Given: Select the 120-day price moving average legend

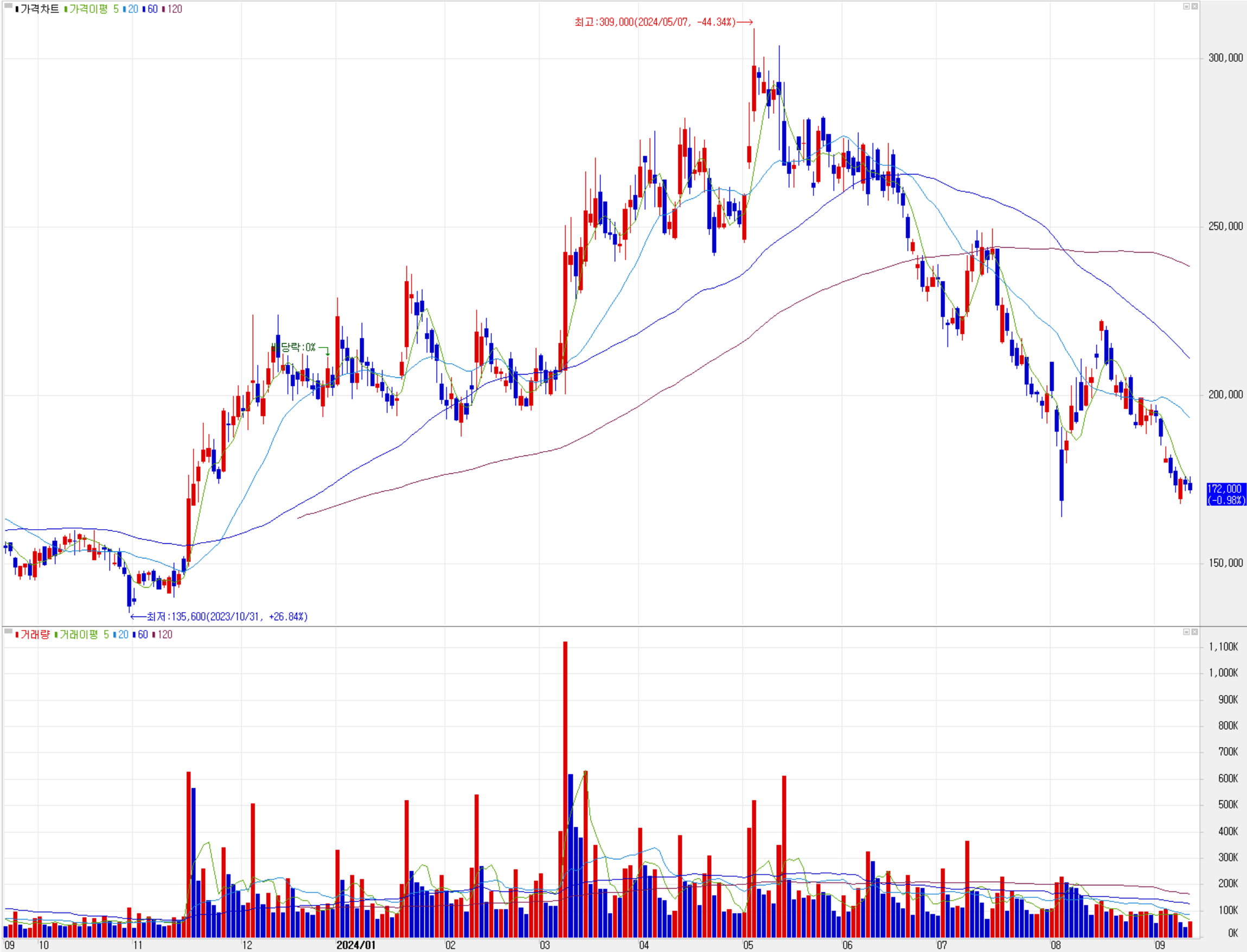Looking at the screenshot, I should pyautogui.click(x=174, y=9).
